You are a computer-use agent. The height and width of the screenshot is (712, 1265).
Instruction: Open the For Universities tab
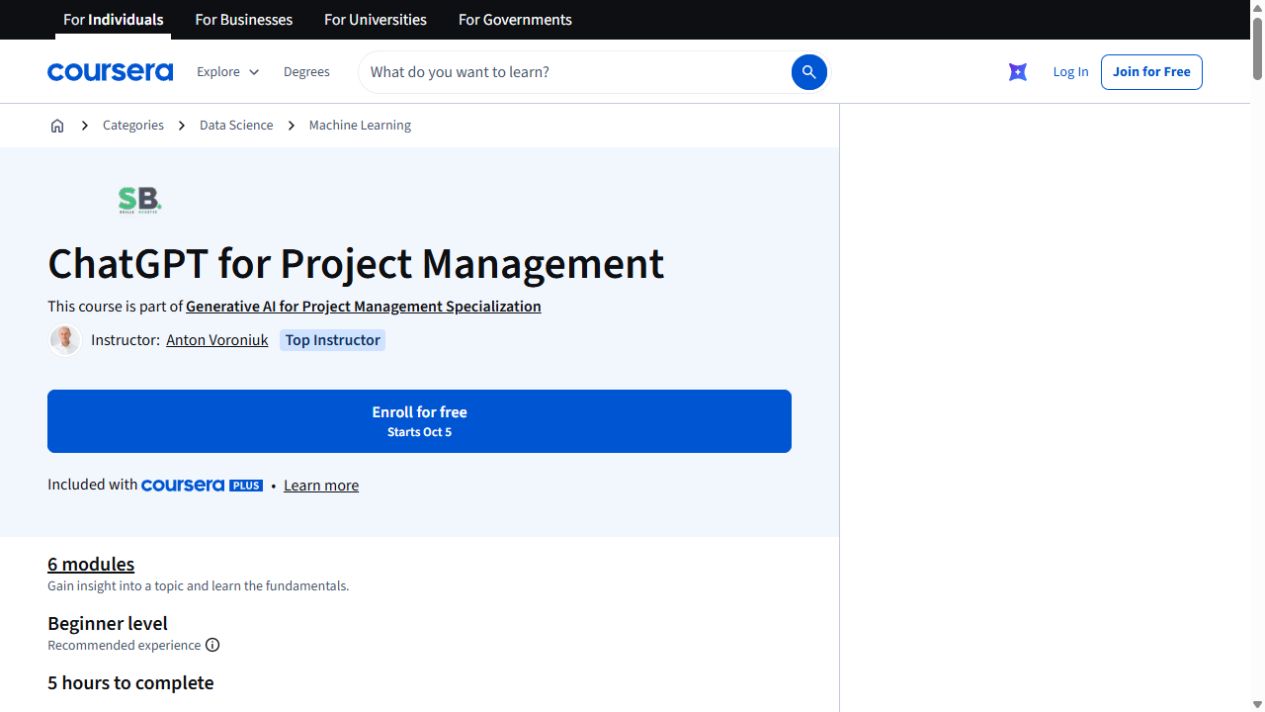[375, 19]
